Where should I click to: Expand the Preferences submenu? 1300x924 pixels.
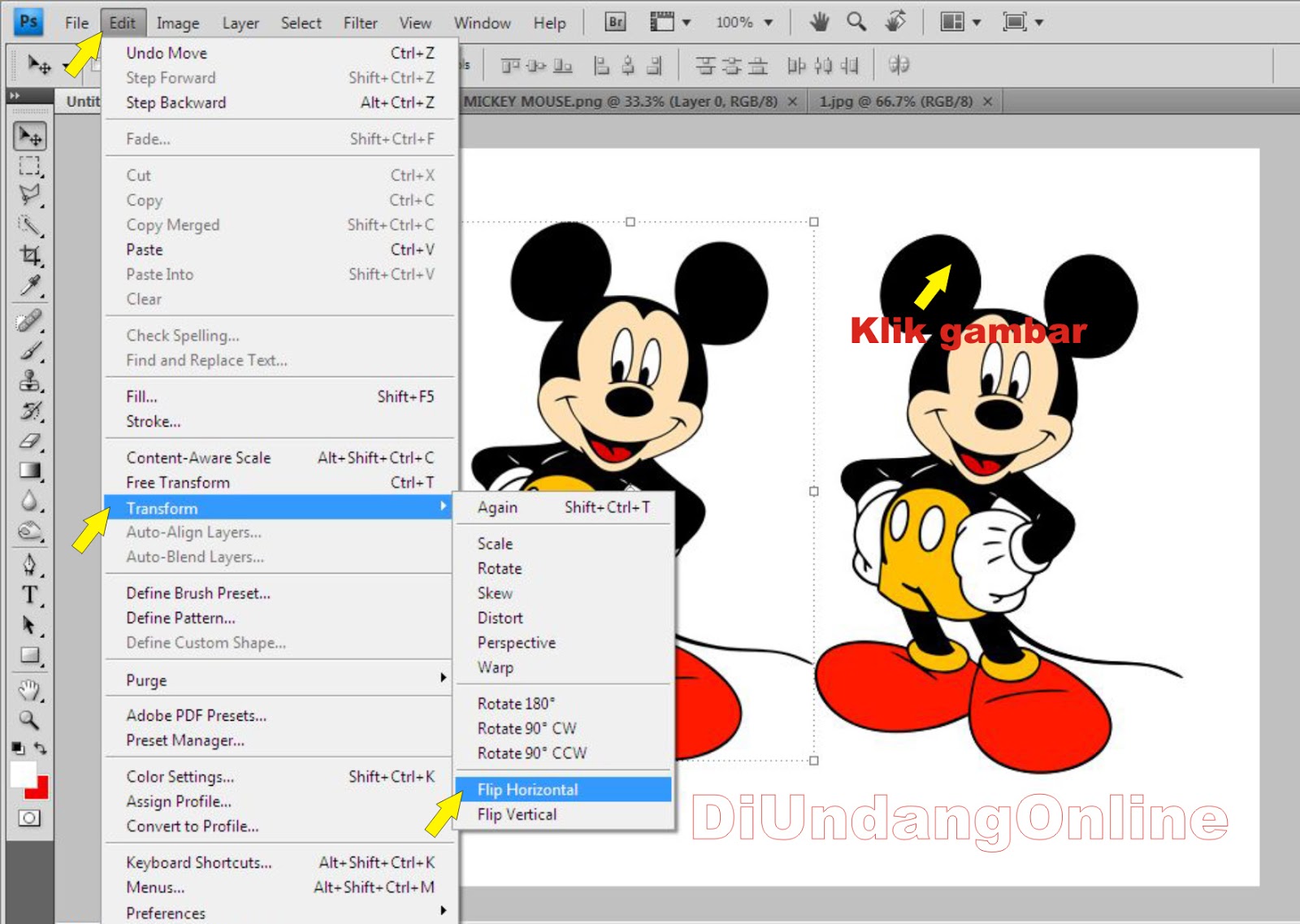coord(278,913)
